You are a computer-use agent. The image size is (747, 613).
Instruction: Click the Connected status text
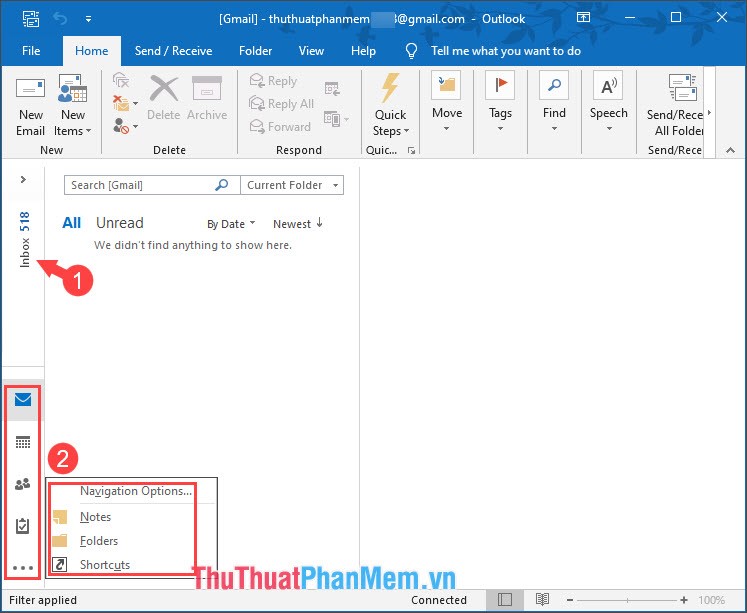[x=439, y=600]
